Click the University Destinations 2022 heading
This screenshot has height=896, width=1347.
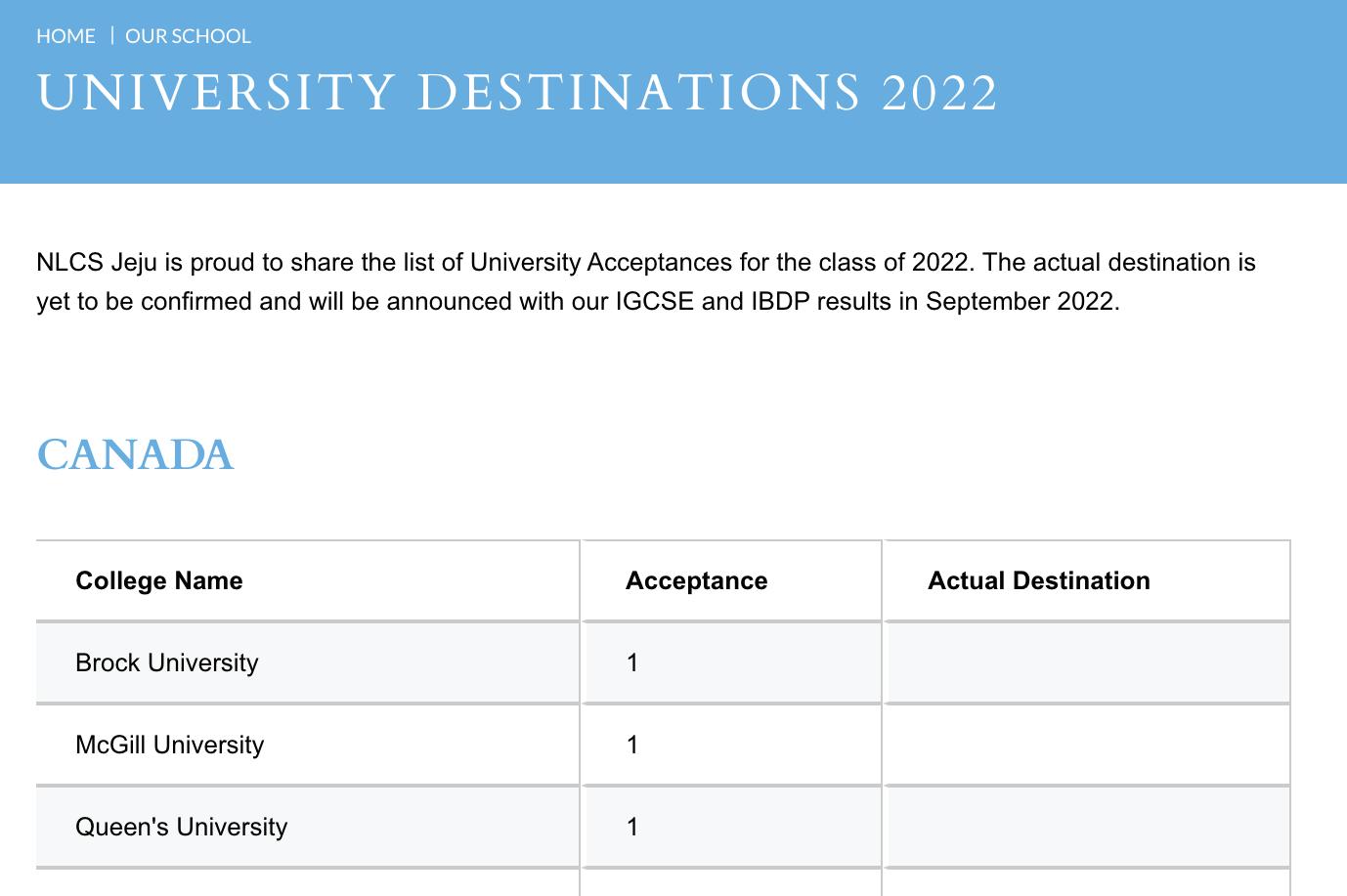pyautogui.click(x=517, y=94)
